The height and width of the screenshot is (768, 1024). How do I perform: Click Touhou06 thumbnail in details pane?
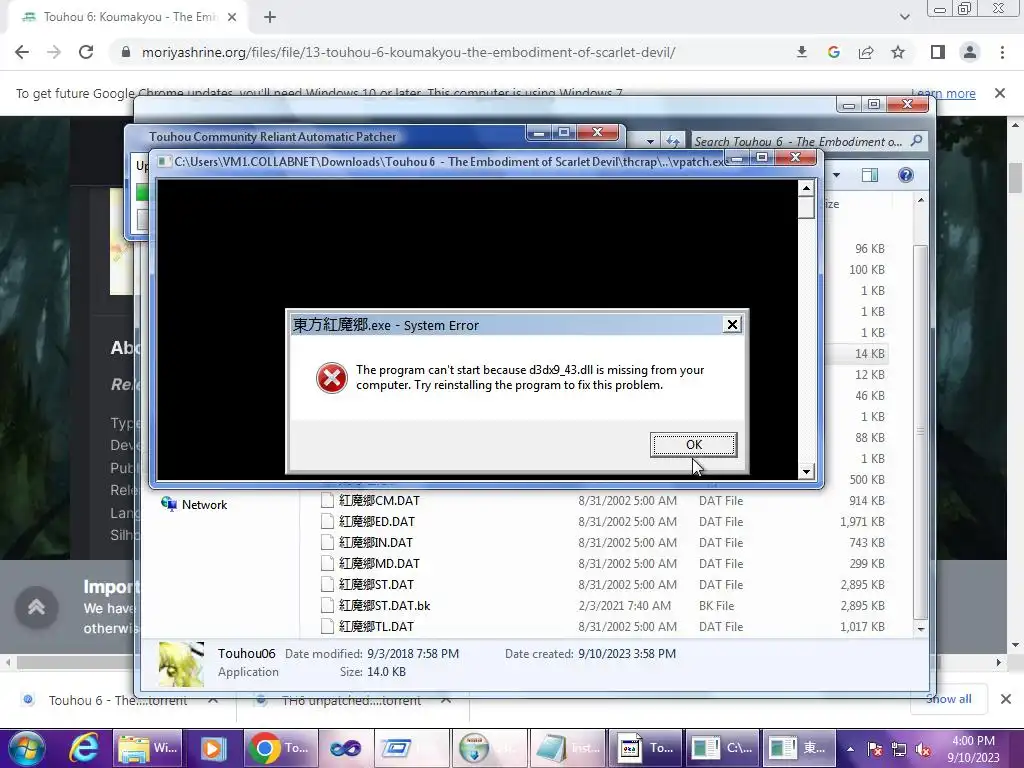181,664
